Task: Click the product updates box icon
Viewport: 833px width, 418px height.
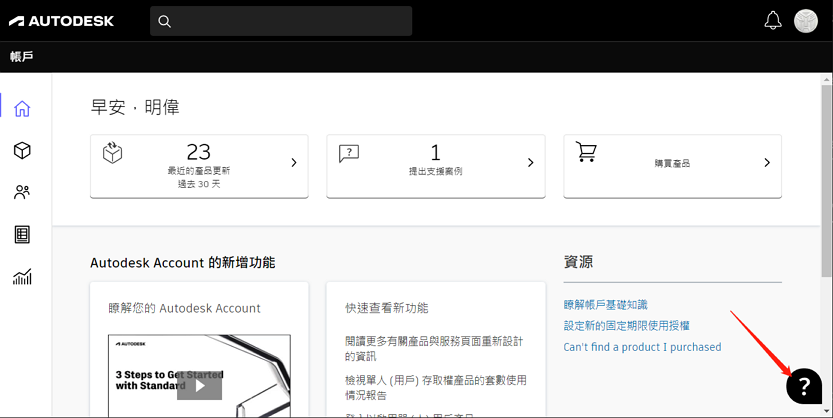Action: [112, 152]
